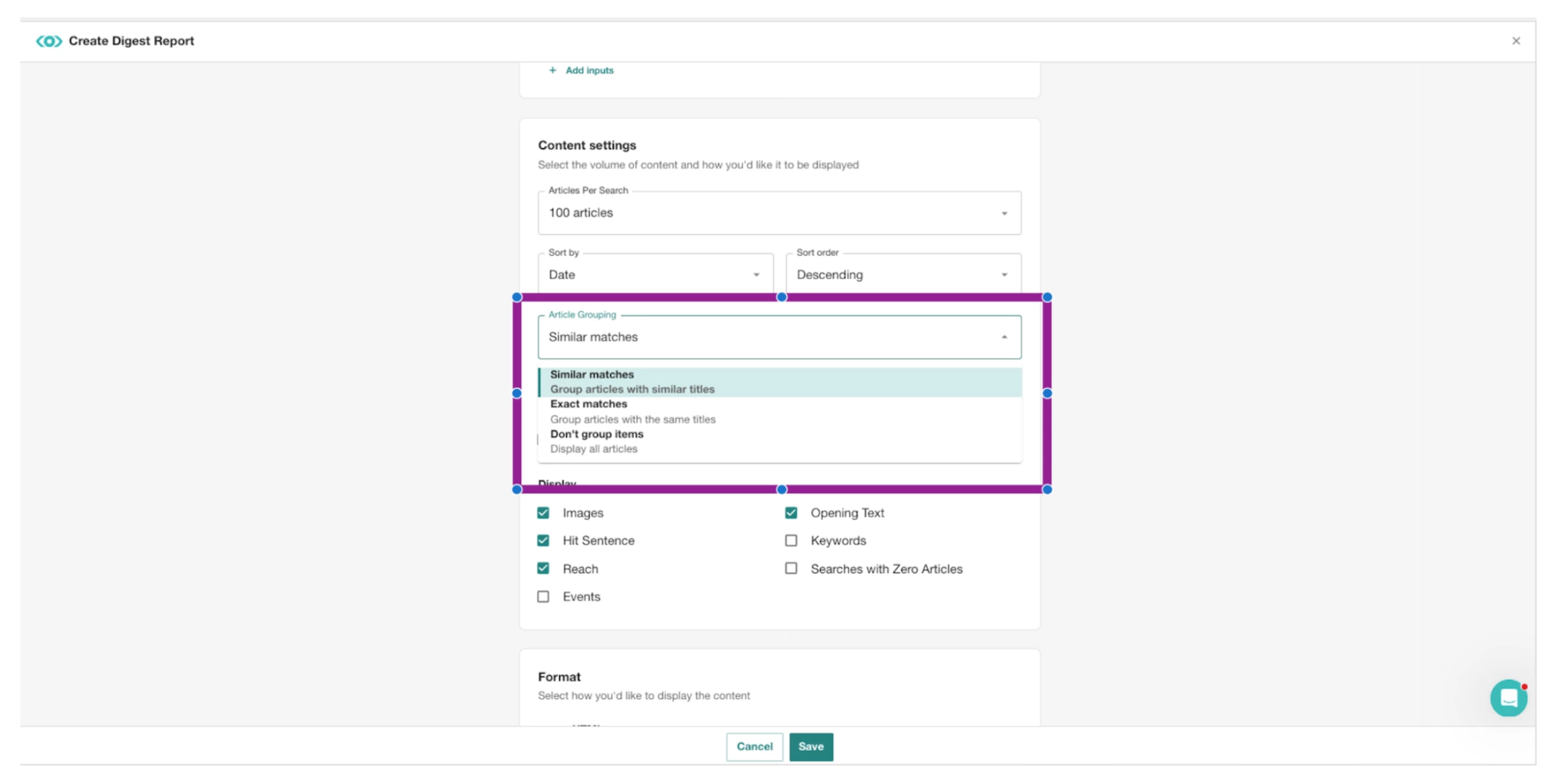Image resolution: width=1548 pixels, height=784 pixels.
Task: Click the Content settings heading
Action: click(x=587, y=145)
